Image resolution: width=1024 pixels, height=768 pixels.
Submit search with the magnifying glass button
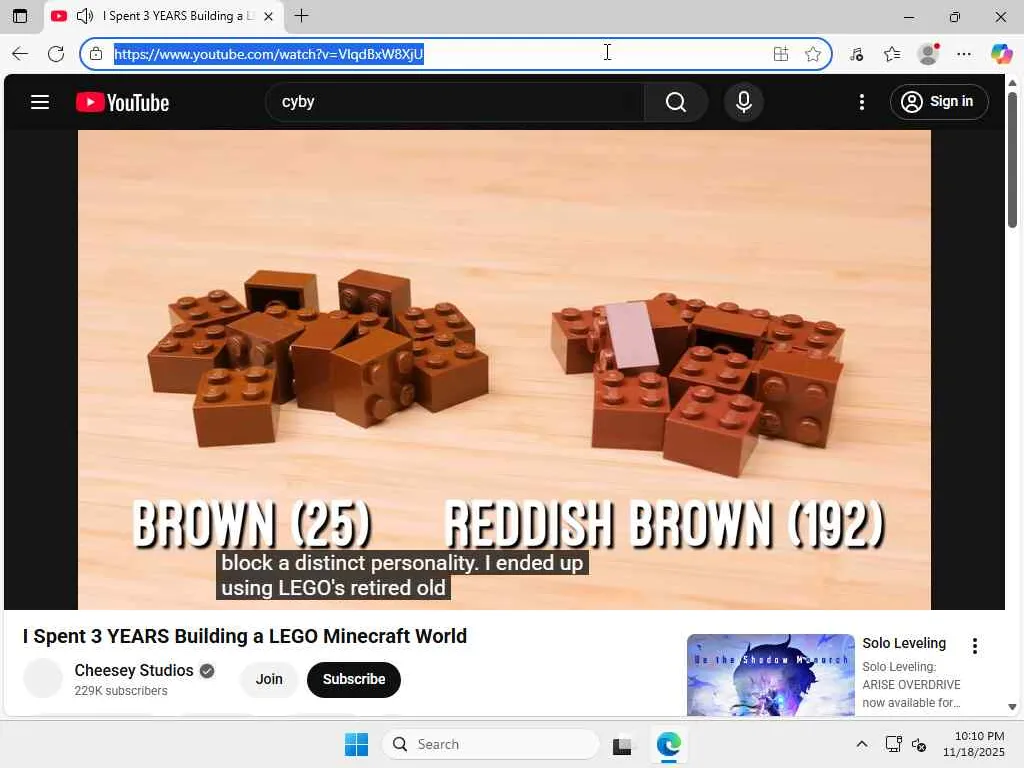(x=675, y=102)
